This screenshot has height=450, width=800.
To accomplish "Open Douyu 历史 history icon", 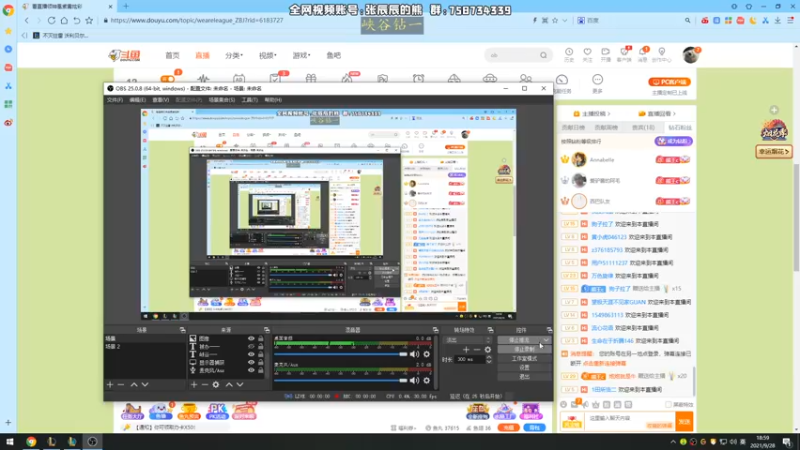I will (569, 55).
